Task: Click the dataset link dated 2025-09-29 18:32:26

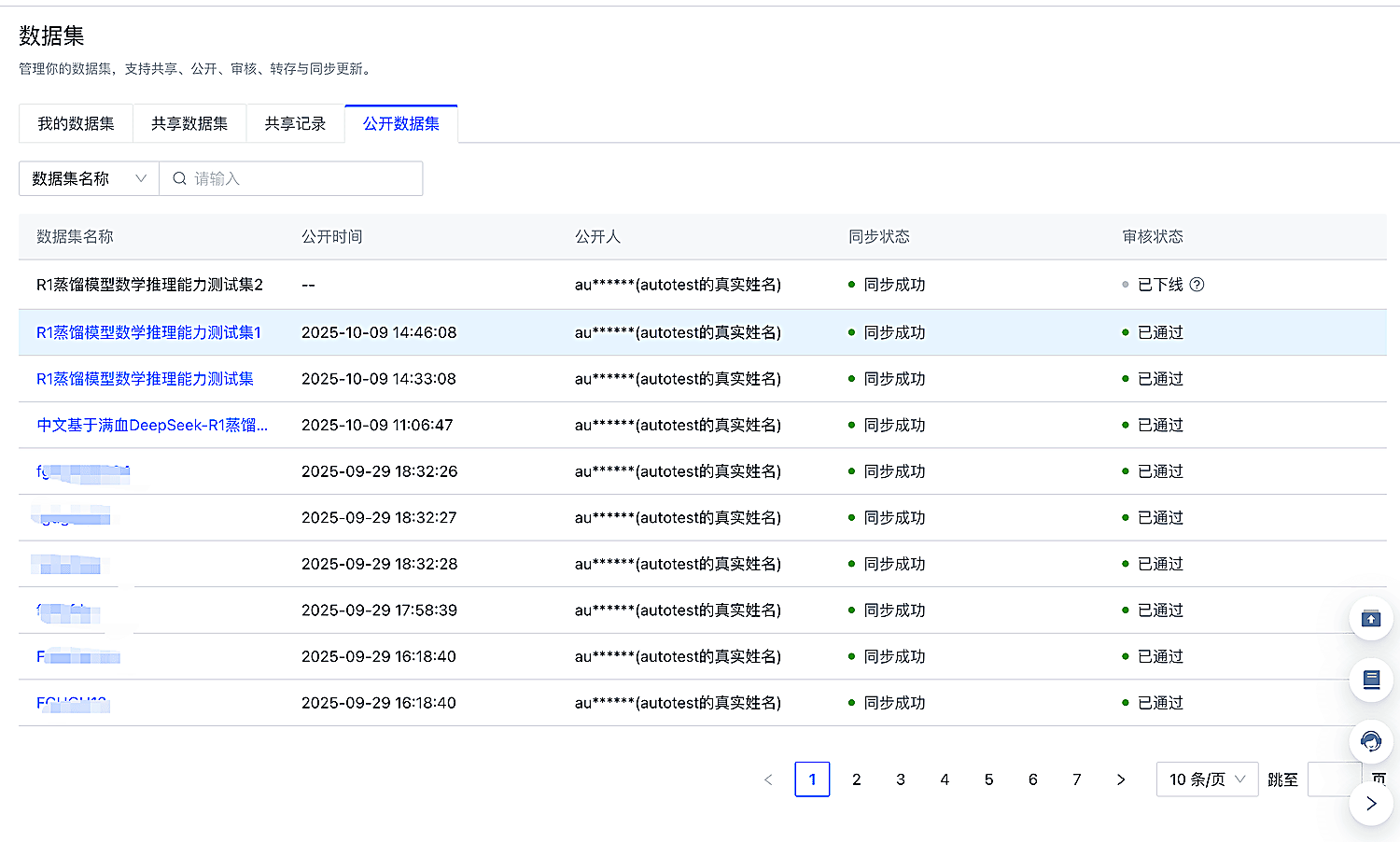Action: pos(83,471)
